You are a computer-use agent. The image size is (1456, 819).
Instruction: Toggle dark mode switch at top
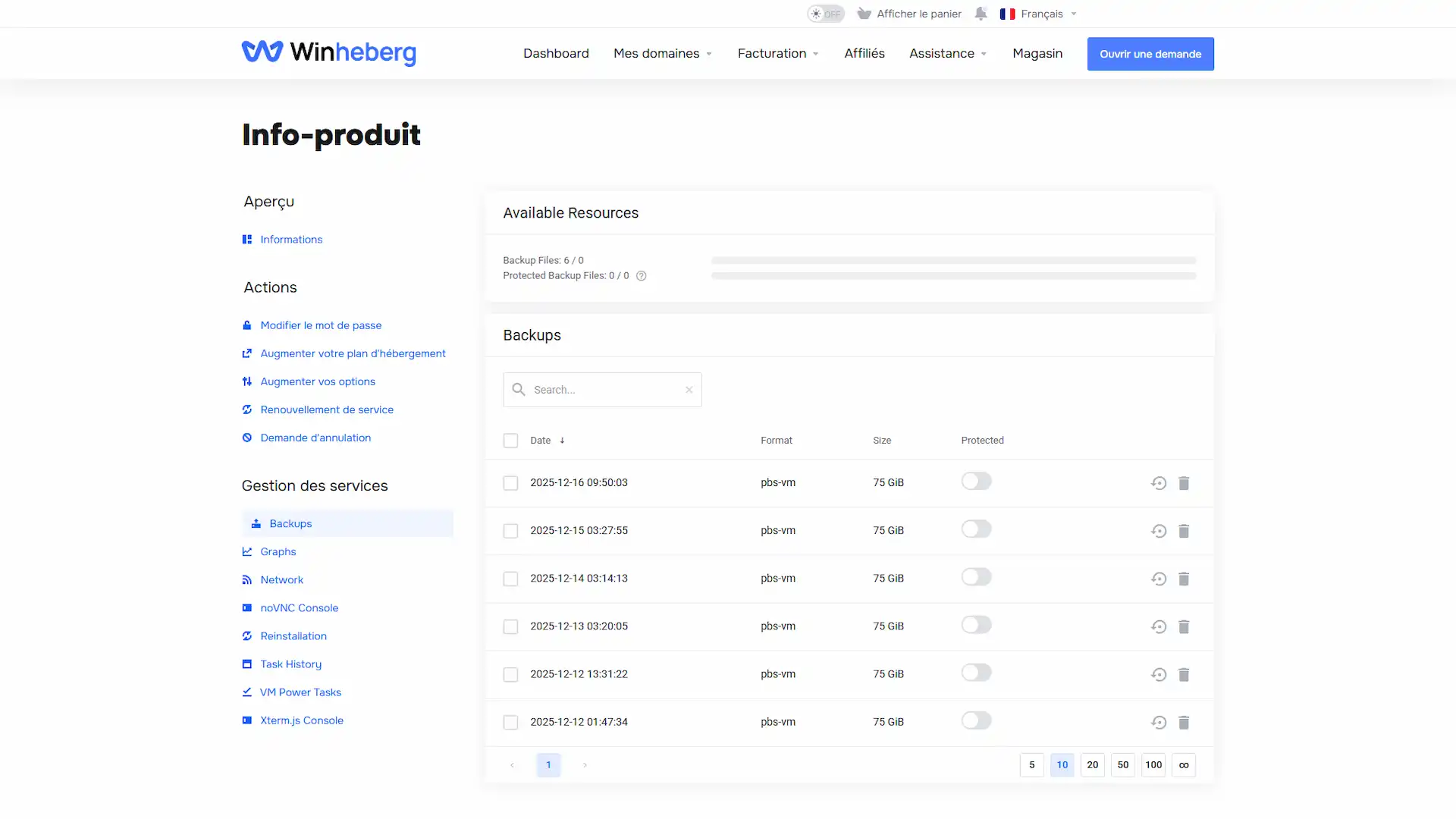[x=825, y=14]
